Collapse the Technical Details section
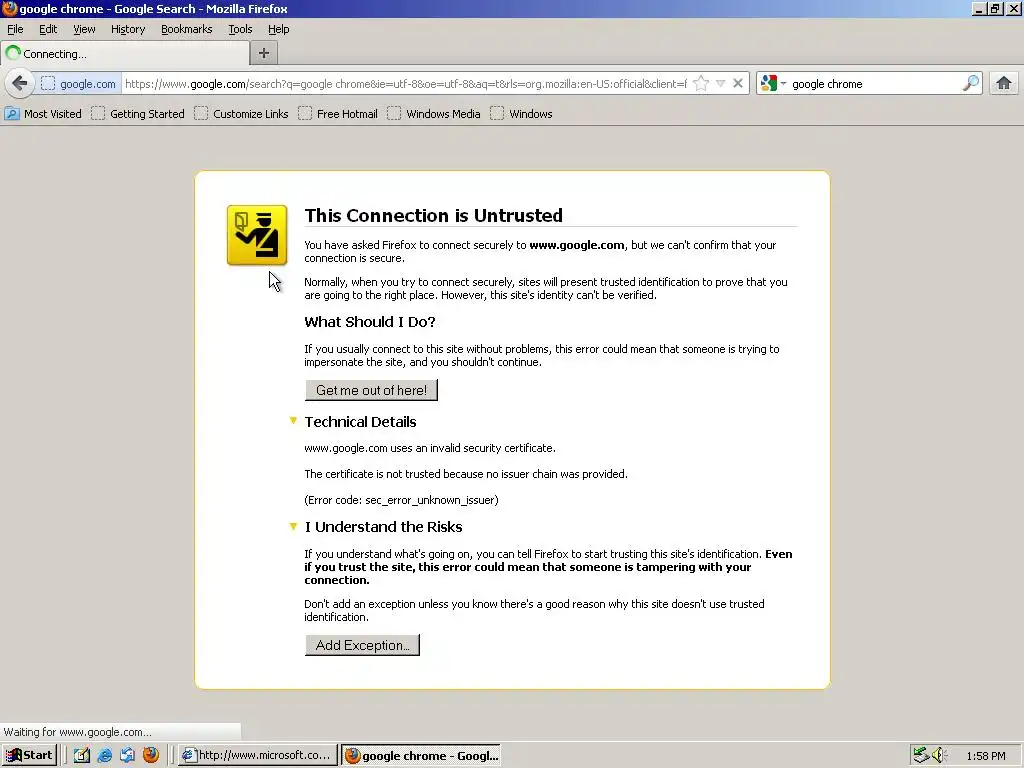The height and width of the screenshot is (768, 1024). (293, 421)
